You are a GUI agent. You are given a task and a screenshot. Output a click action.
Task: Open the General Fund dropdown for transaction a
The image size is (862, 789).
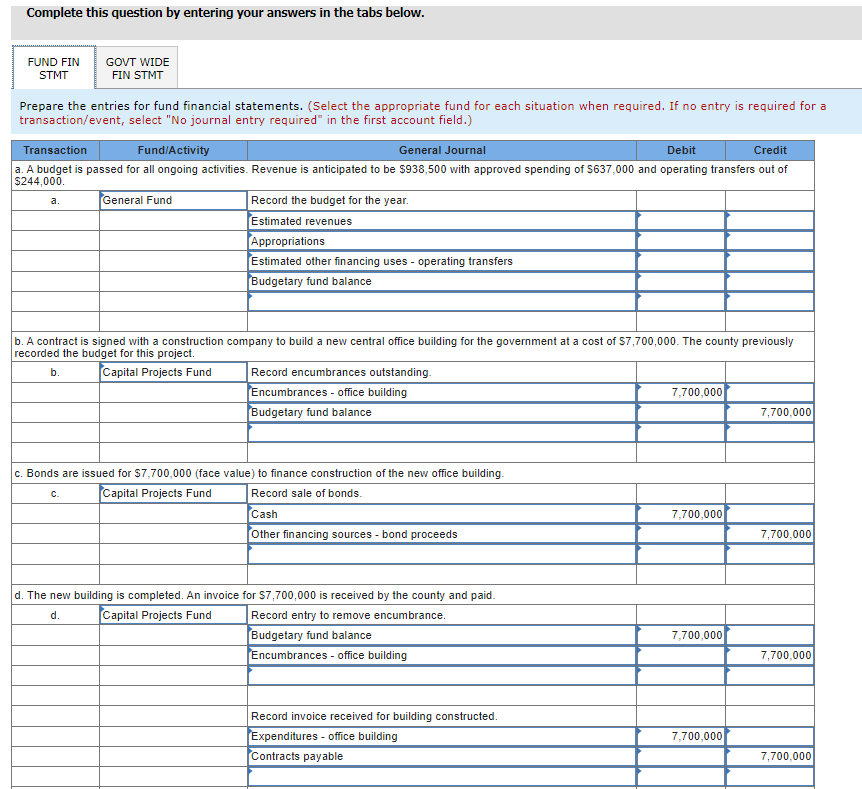point(173,201)
